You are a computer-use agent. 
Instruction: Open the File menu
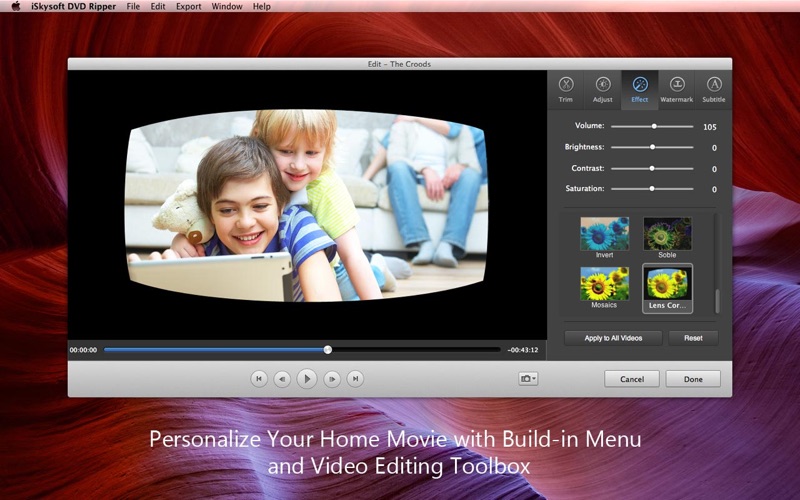[x=133, y=6]
